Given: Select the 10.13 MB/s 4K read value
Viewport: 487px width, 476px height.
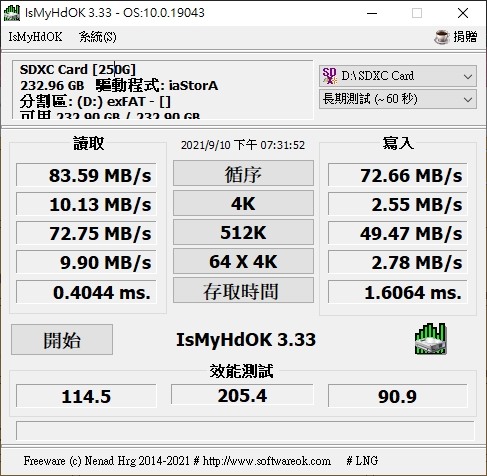Looking at the screenshot, I should [86, 204].
